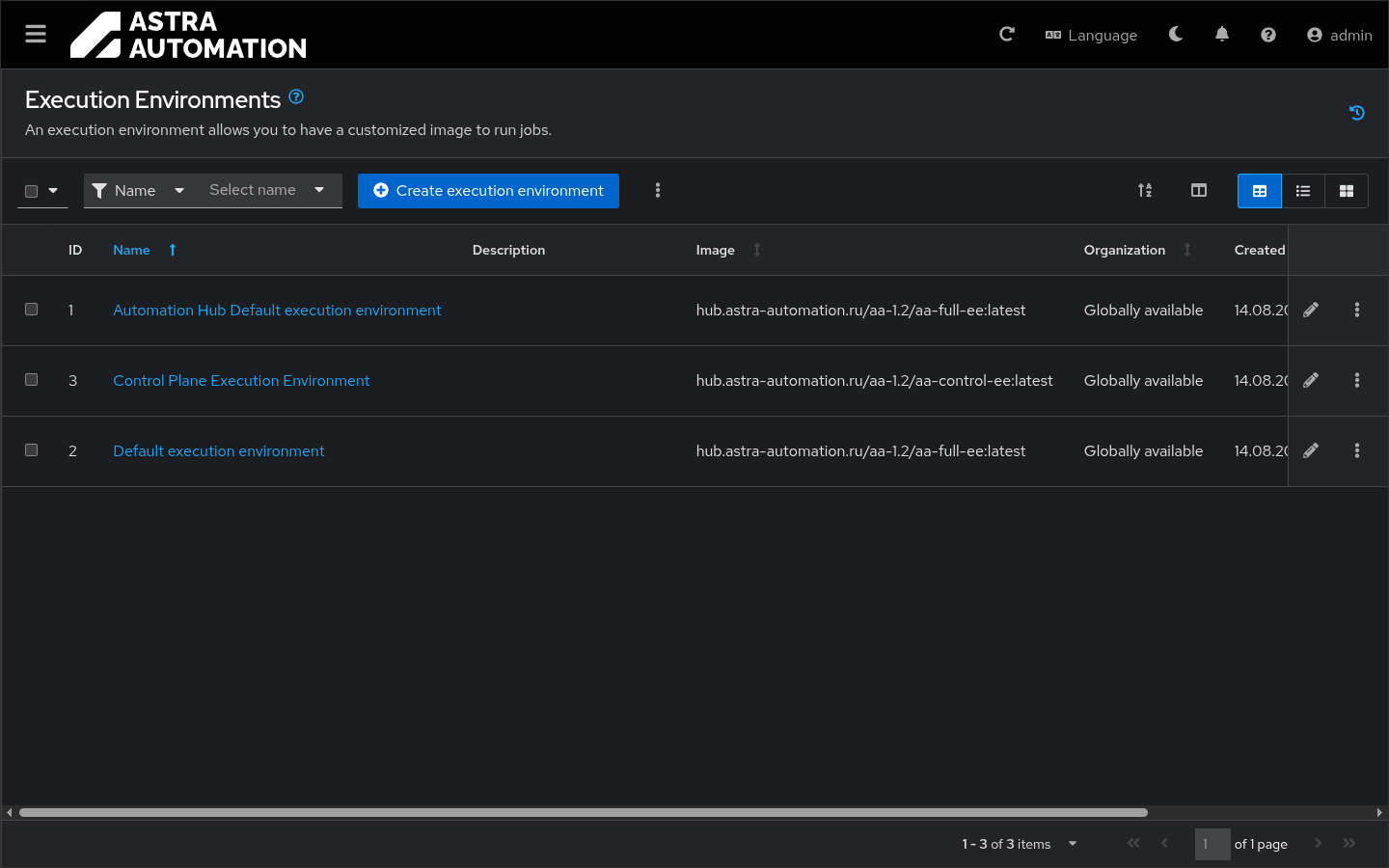
Task: Click the manage columns icon
Action: tap(1198, 191)
